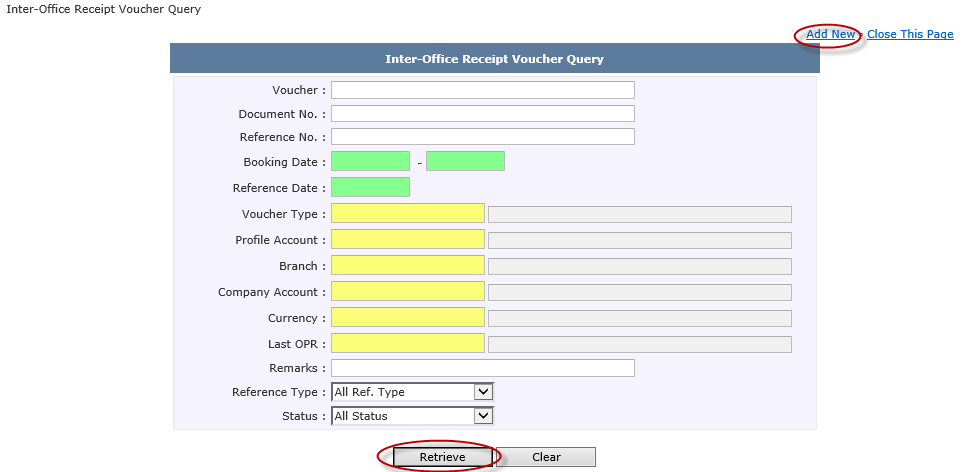
Task: Focus the Voucher text field
Action: 482,90
